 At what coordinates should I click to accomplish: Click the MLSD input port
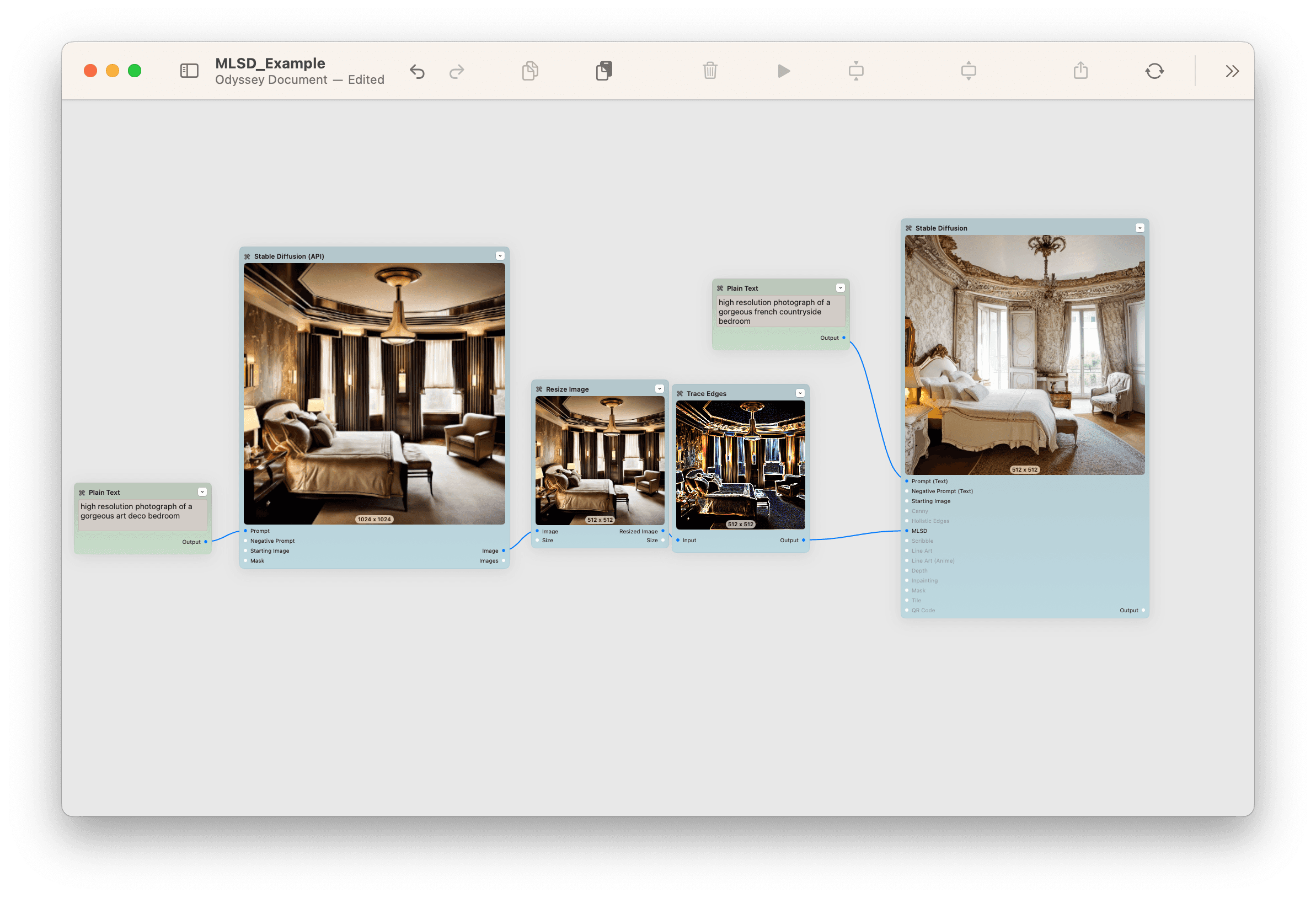(907, 531)
